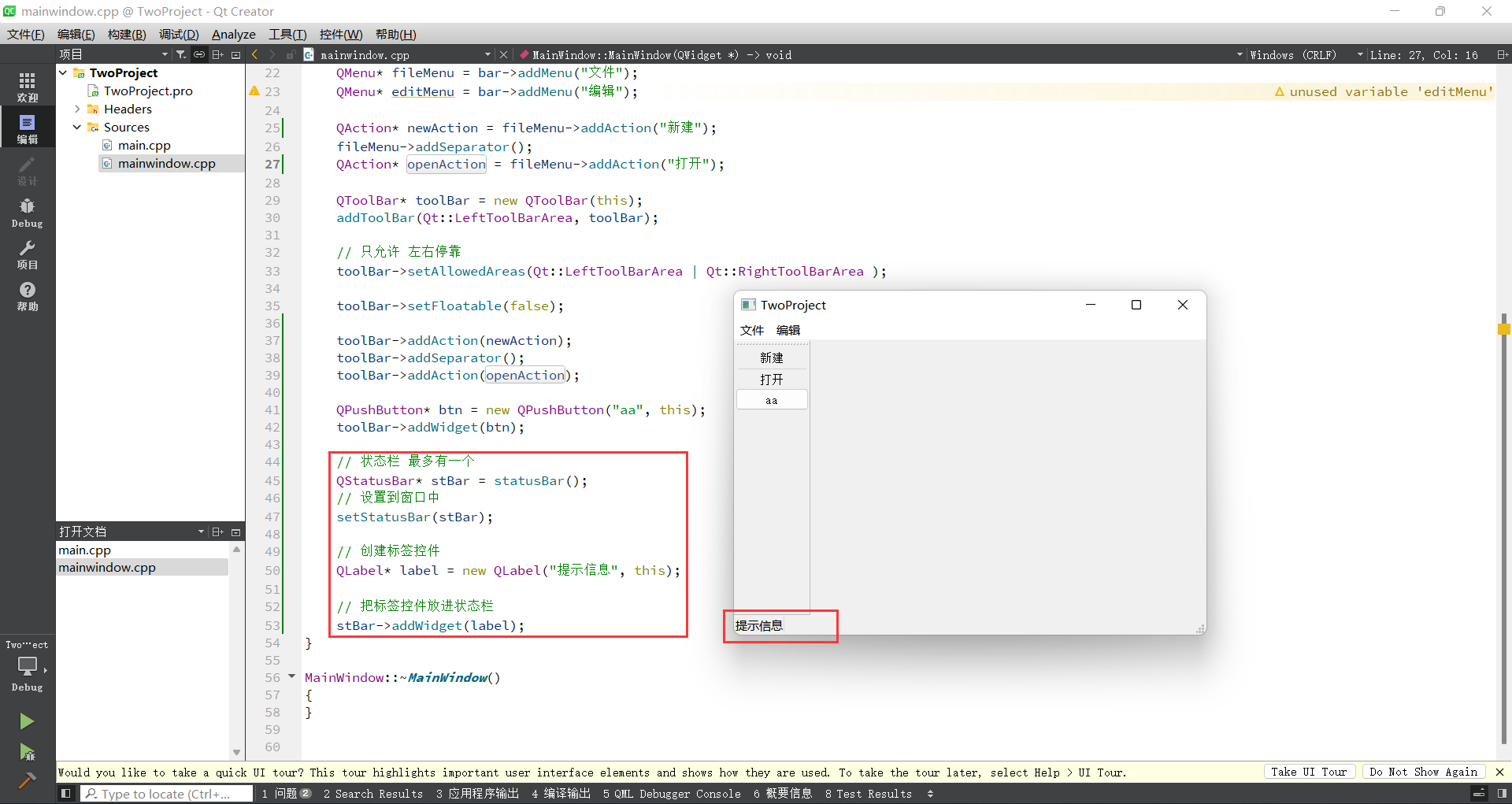
Task: Open the Help (帮助) mode
Action: tap(27, 296)
